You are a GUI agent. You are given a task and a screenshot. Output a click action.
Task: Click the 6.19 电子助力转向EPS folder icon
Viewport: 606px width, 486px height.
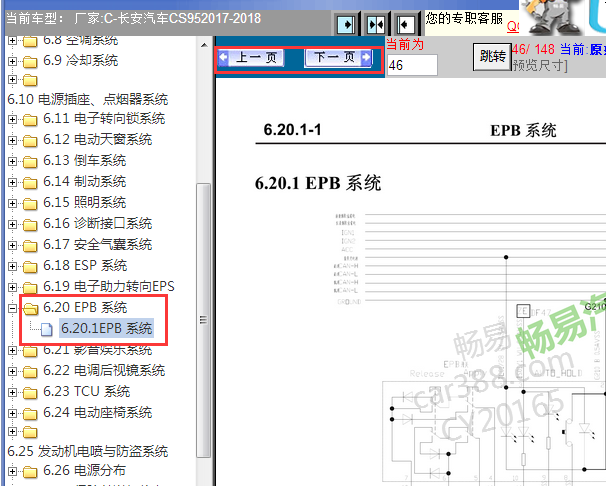coord(30,287)
